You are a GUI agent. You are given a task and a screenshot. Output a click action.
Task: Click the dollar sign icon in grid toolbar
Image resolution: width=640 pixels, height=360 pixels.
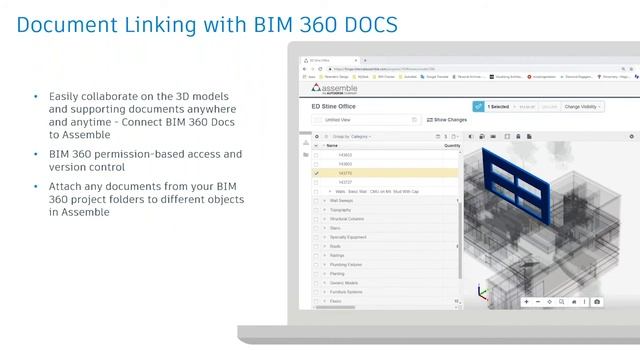[446, 136]
